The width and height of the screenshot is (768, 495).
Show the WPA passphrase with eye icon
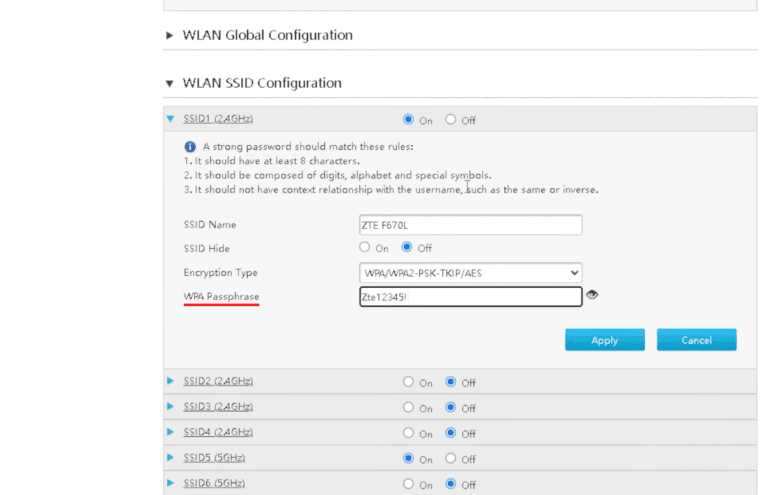592,295
